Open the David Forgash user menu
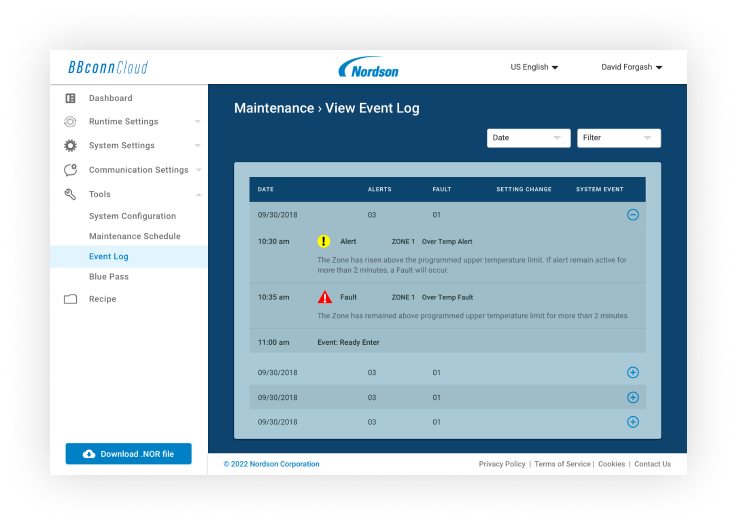Image resolution: width=737 pixels, height=525 pixels. coord(632,67)
